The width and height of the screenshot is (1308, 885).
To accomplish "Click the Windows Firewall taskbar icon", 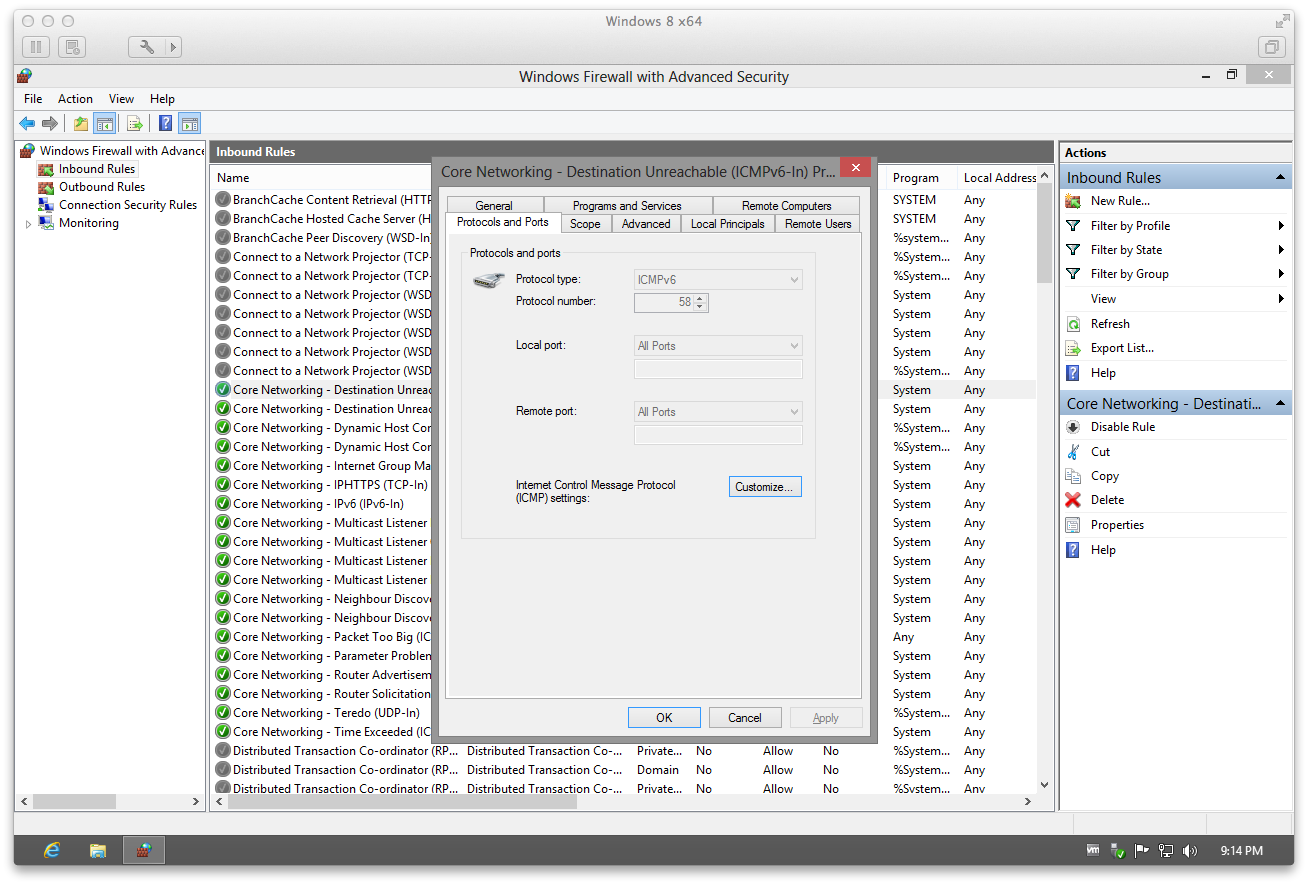I will pyautogui.click(x=144, y=850).
